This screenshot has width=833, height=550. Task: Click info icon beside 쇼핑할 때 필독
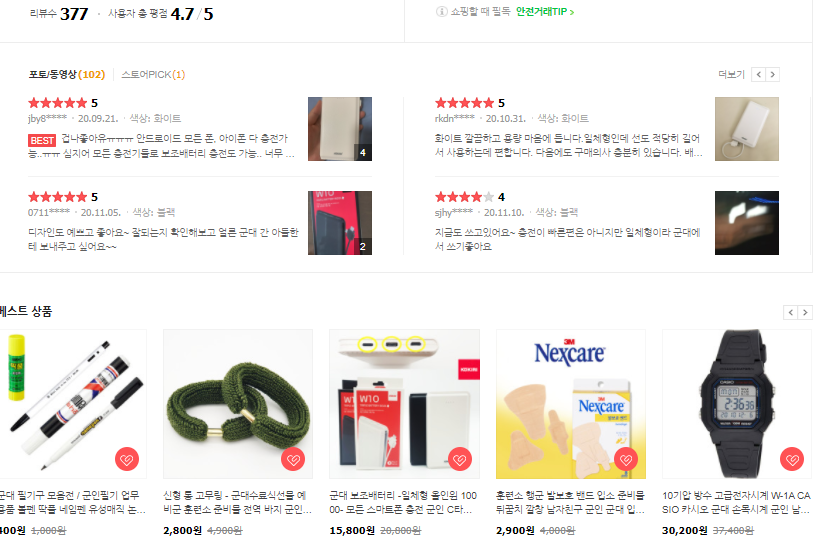coord(441,11)
